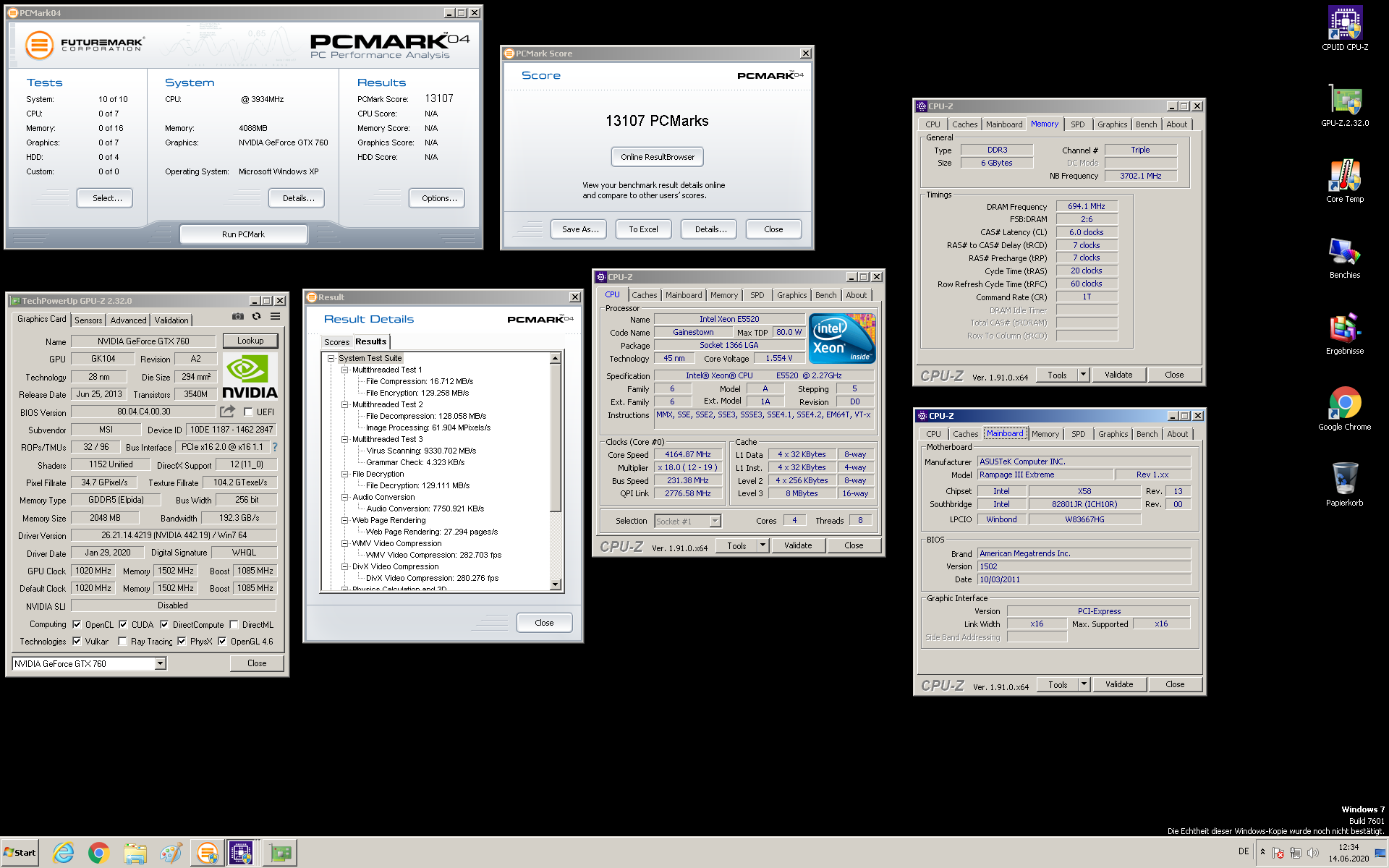
Task: Toggle the DirectCompute checkbox
Action: click(x=164, y=625)
